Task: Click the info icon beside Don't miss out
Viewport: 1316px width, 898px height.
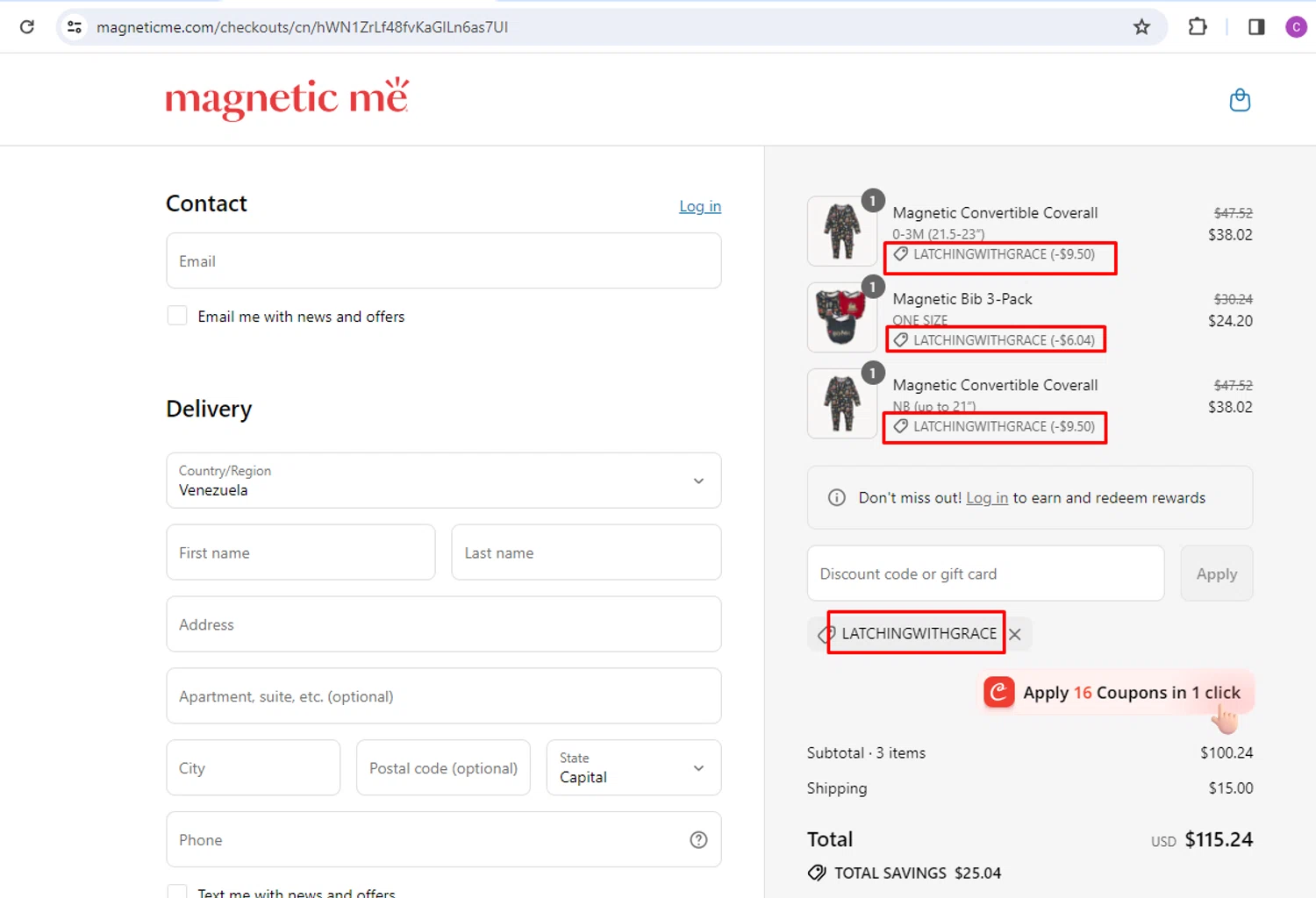Action: click(x=837, y=497)
